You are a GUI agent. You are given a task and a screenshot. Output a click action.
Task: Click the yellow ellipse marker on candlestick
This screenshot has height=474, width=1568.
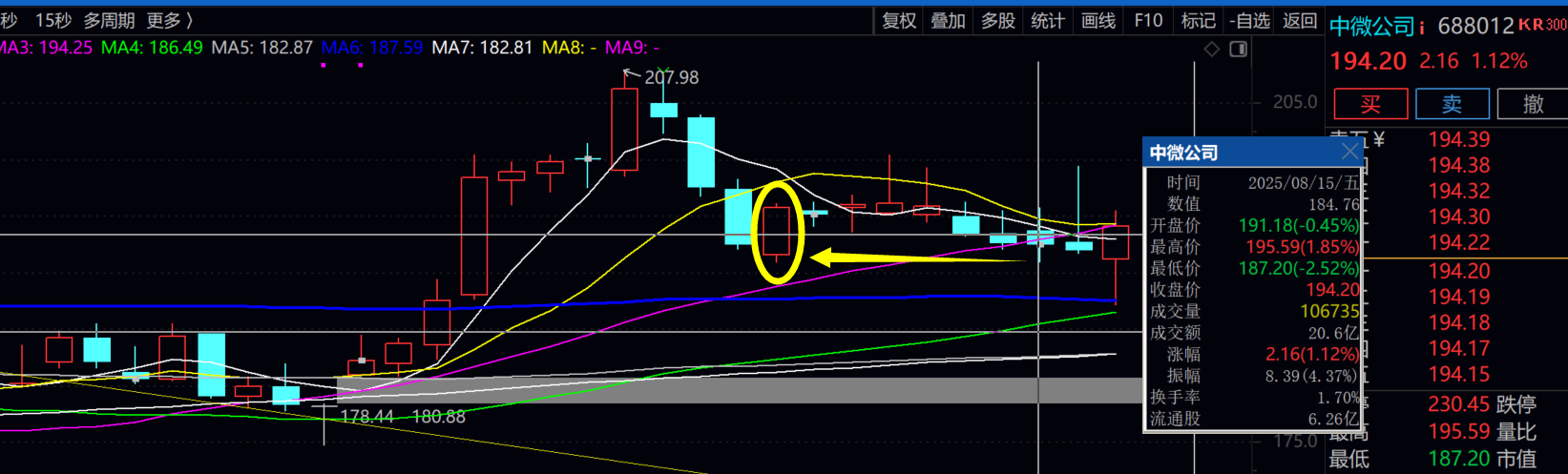[779, 232]
